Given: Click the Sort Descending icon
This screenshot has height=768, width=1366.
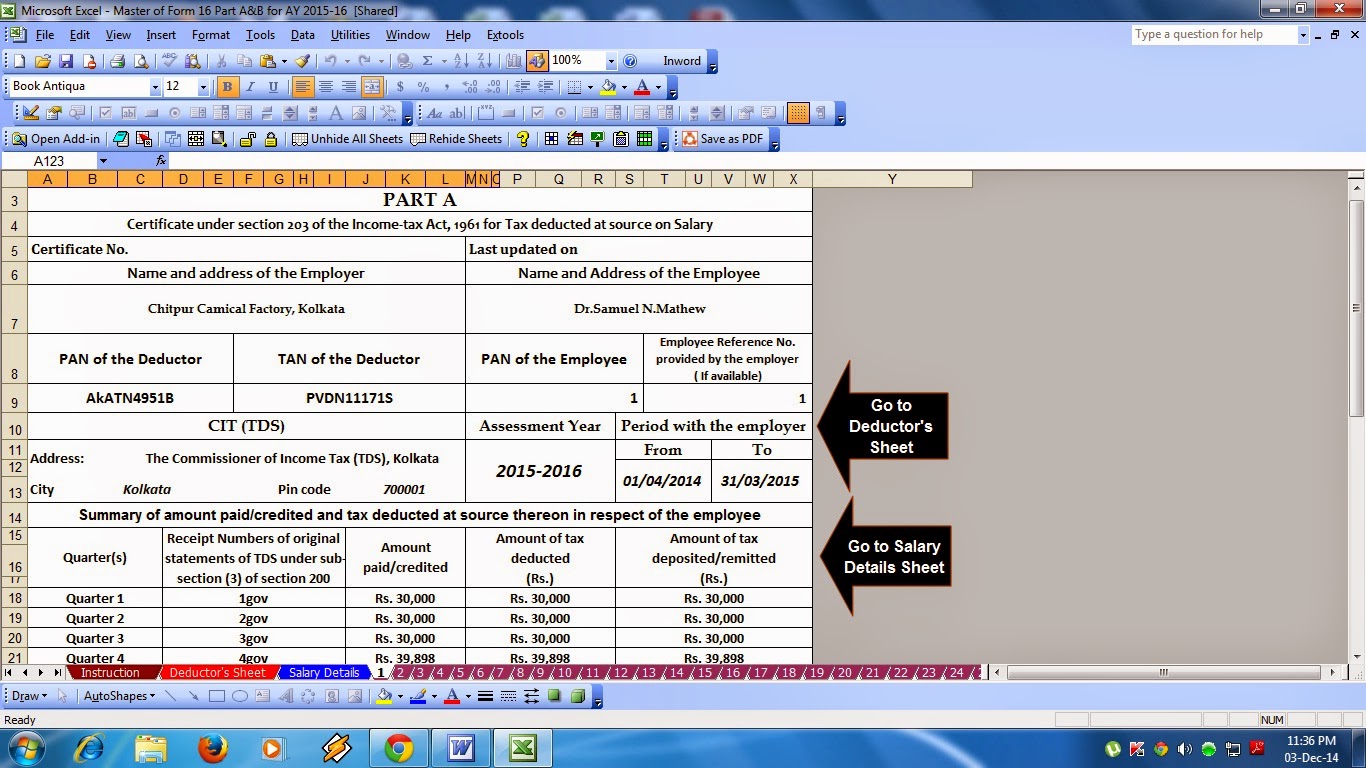Looking at the screenshot, I should tap(485, 61).
